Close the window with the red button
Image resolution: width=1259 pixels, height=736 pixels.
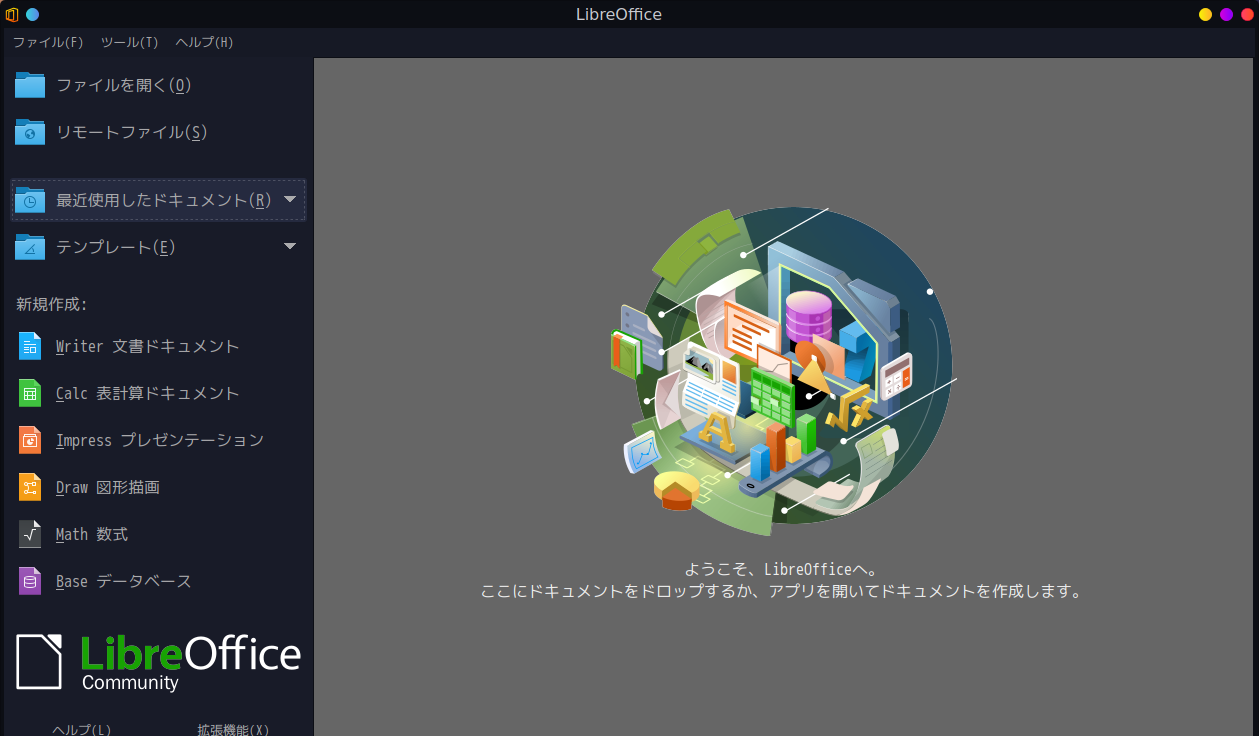coord(1247,14)
